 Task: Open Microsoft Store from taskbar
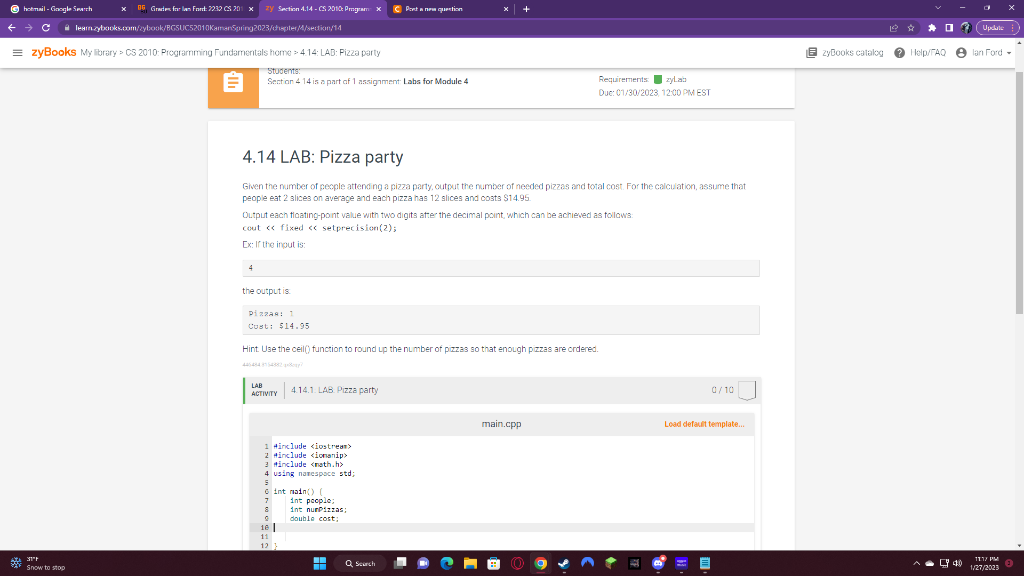click(494, 564)
